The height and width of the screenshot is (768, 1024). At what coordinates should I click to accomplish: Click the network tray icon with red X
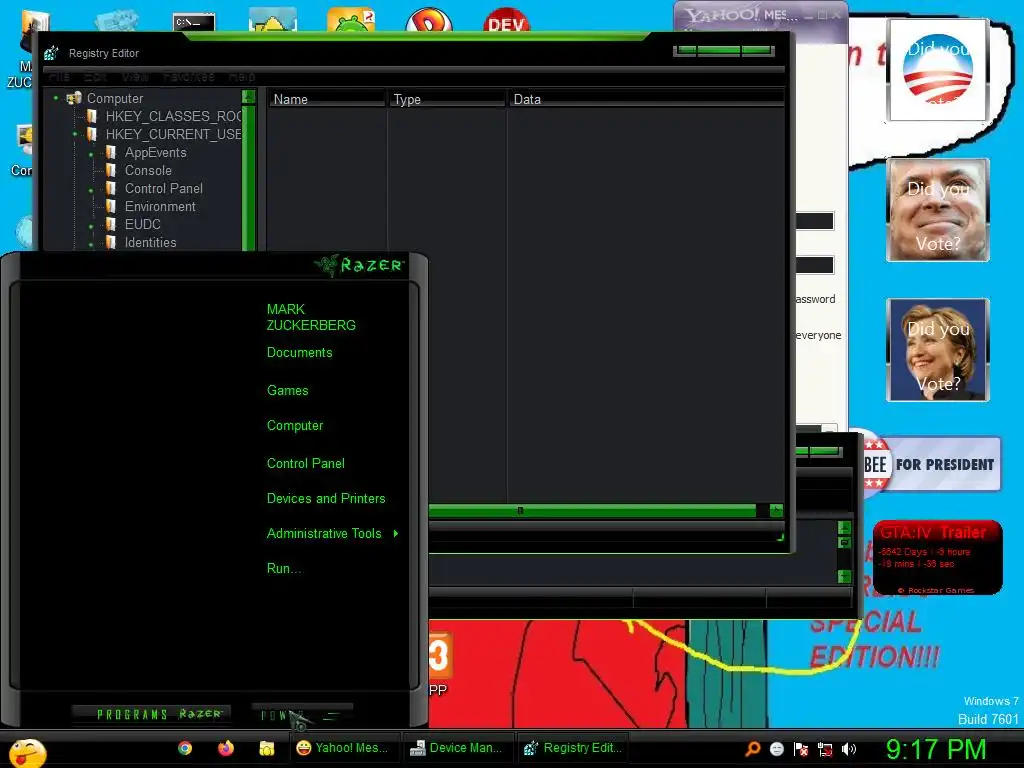point(825,749)
